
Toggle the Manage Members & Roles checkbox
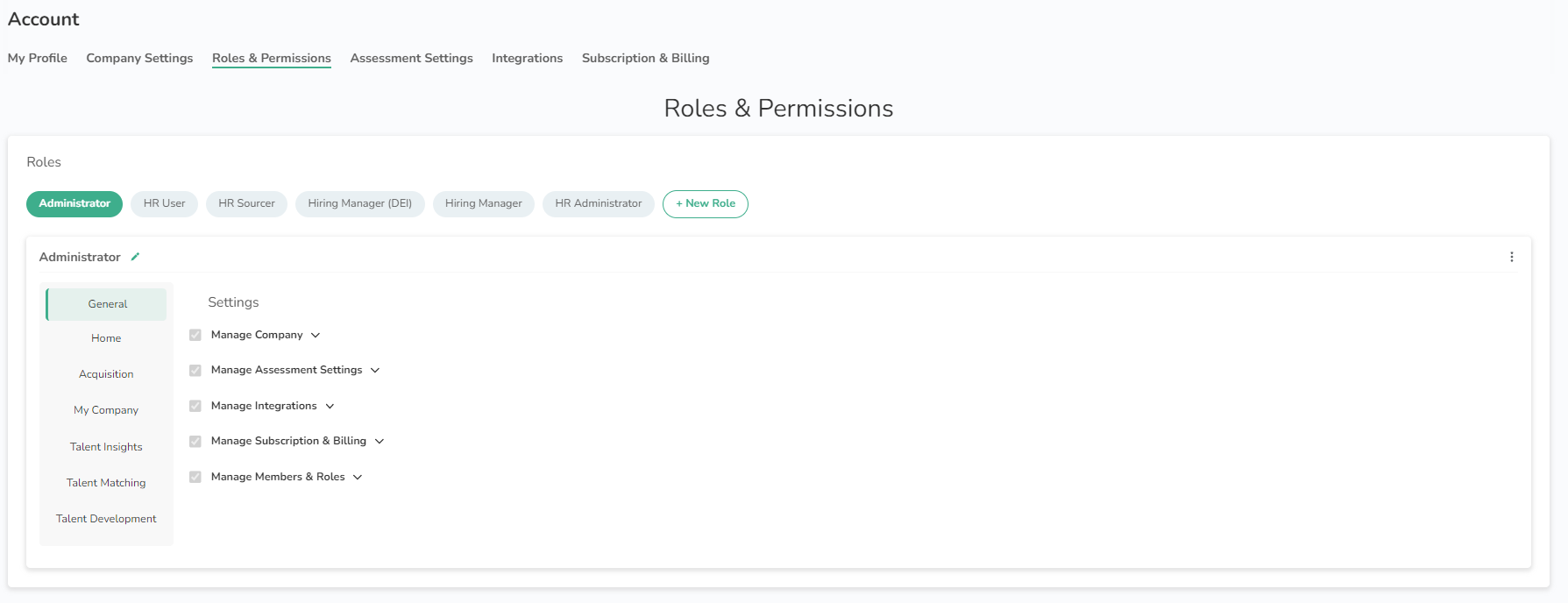pos(195,477)
